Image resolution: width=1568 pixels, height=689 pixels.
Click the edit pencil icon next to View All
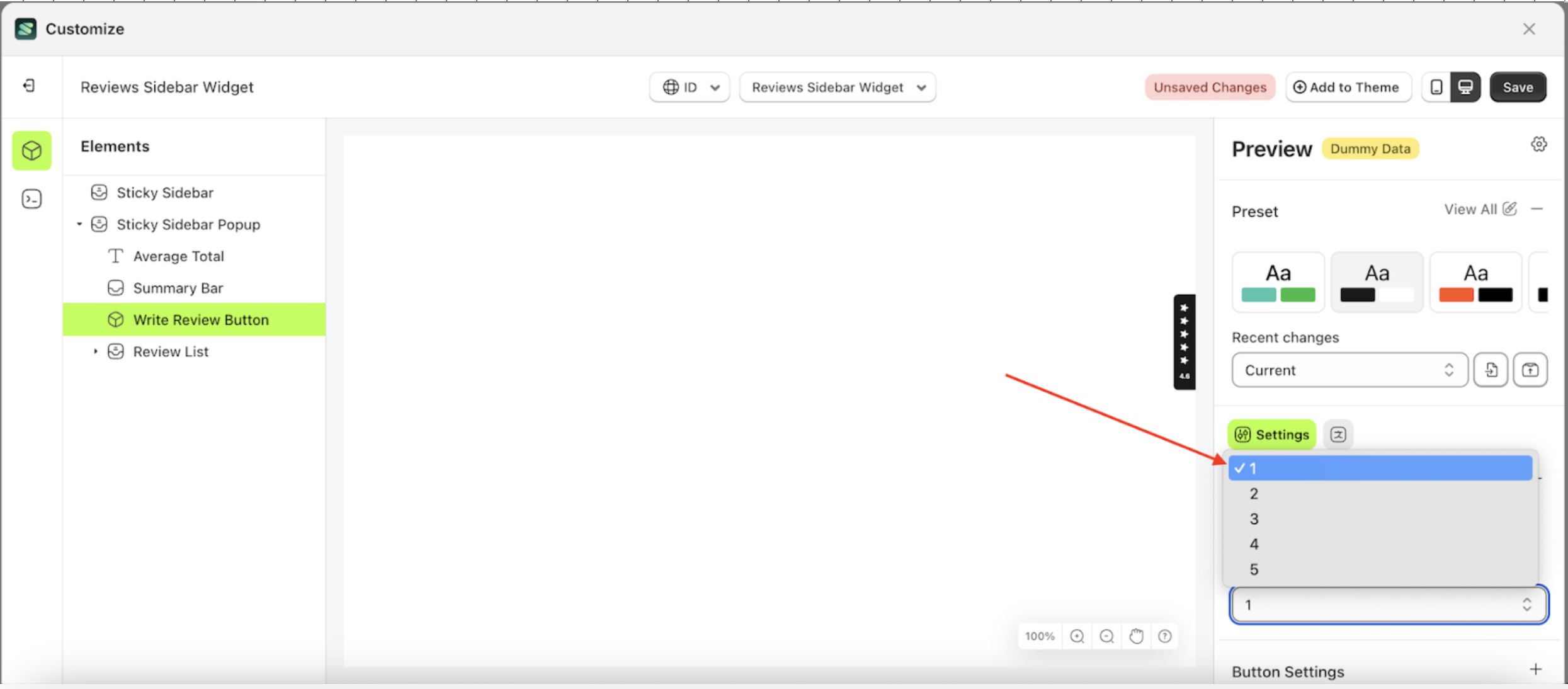1511,208
